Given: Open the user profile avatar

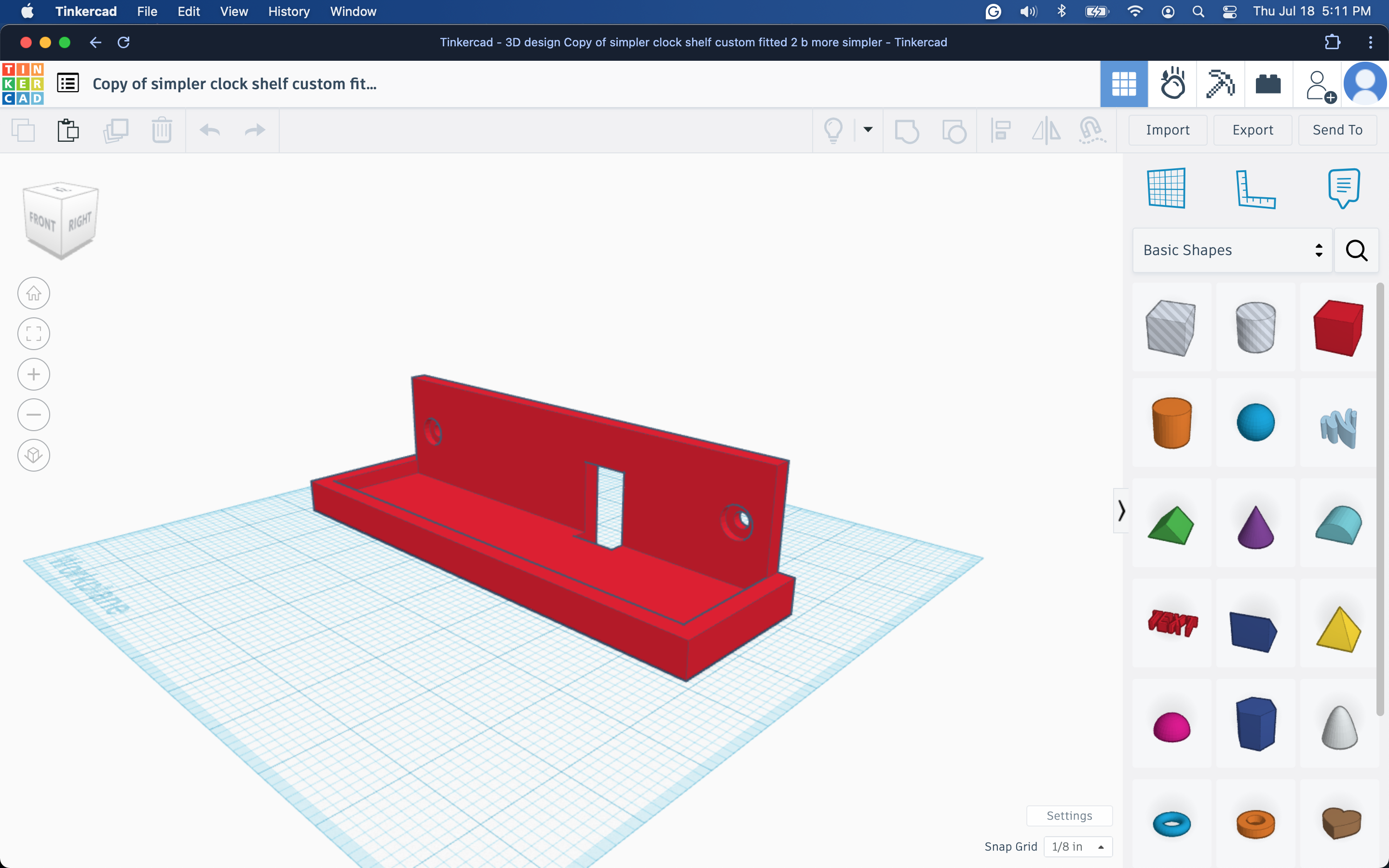Looking at the screenshot, I should pyautogui.click(x=1365, y=84).
